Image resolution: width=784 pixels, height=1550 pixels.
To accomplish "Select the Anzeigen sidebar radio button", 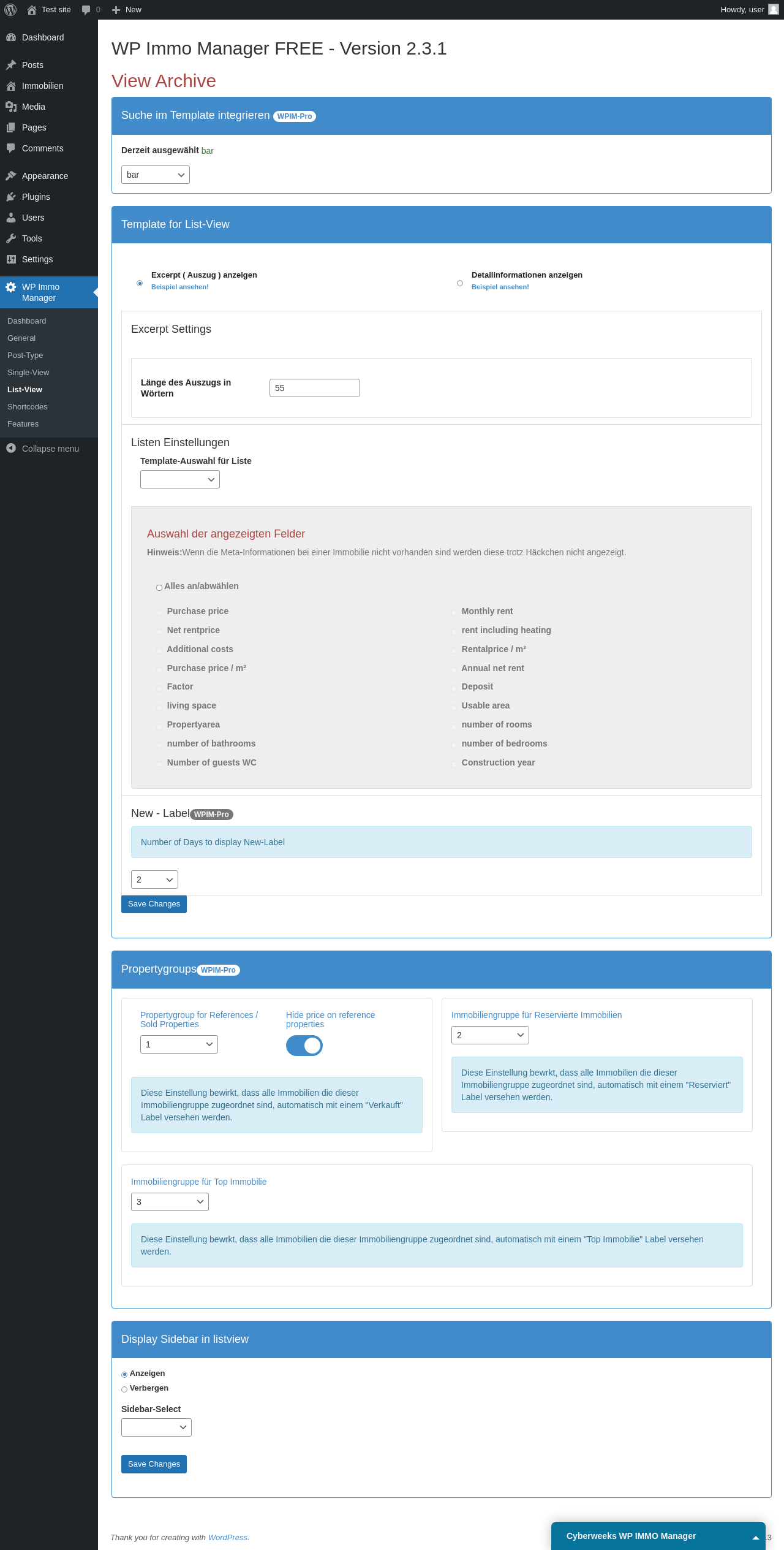I will coord(124,1375).
